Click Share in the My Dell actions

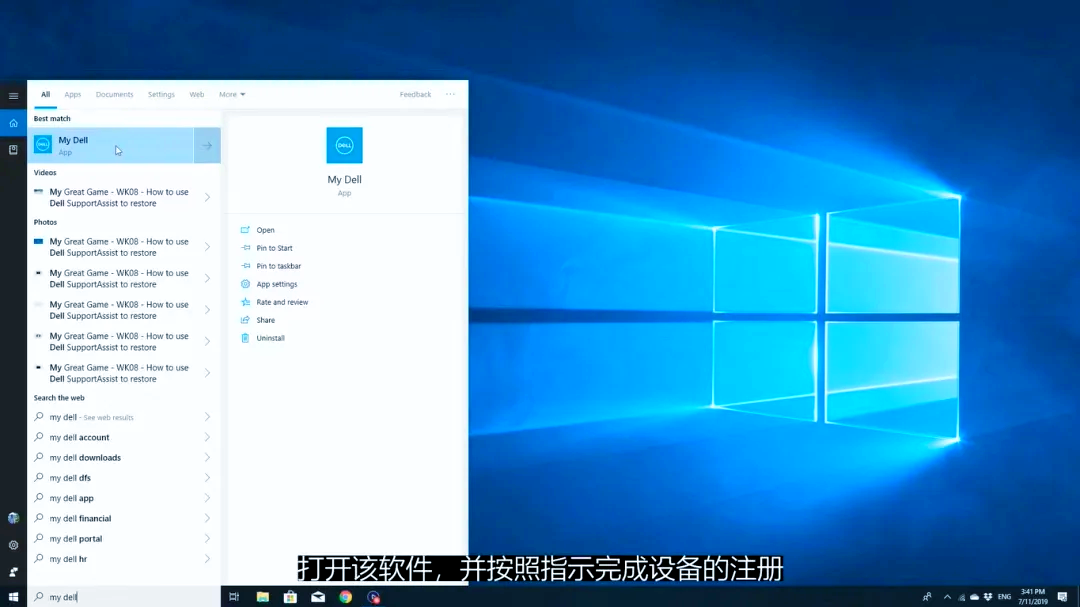(x=265, y=320)
